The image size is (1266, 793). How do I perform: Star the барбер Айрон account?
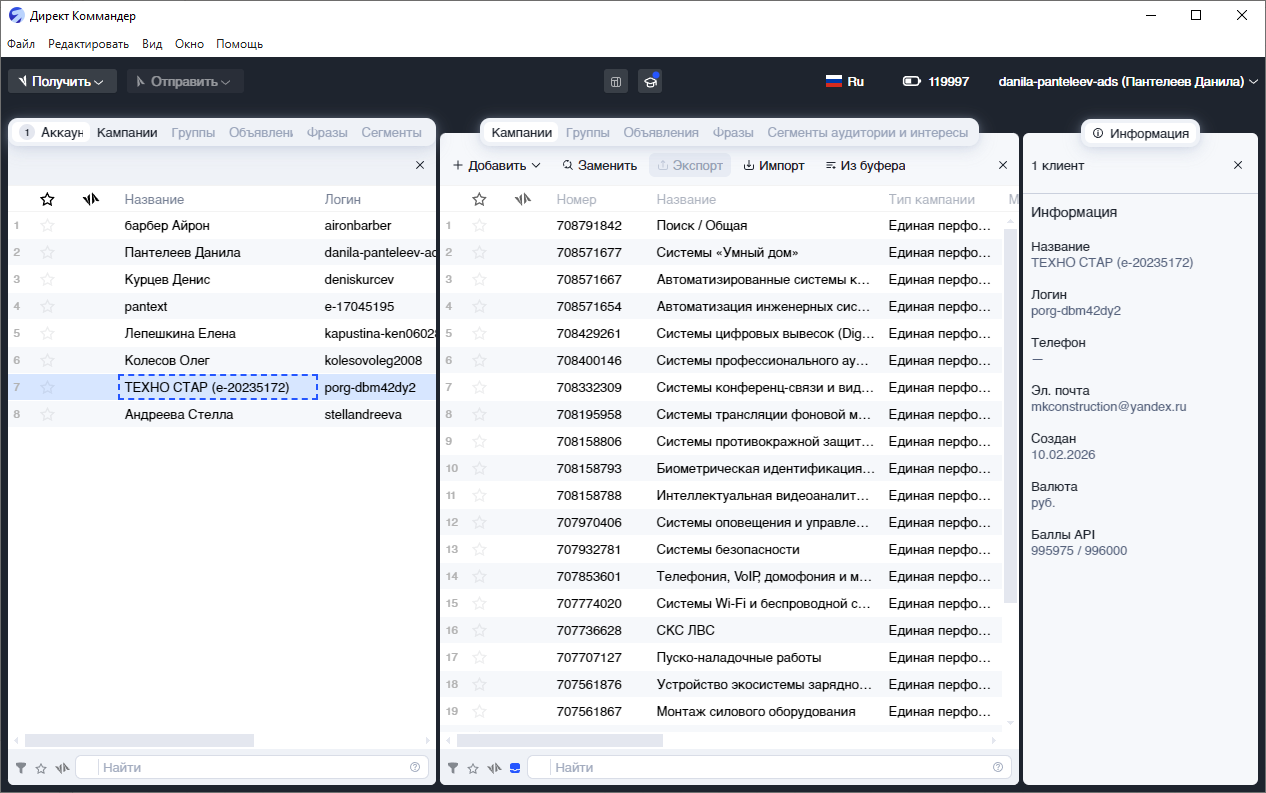(47, 226)
